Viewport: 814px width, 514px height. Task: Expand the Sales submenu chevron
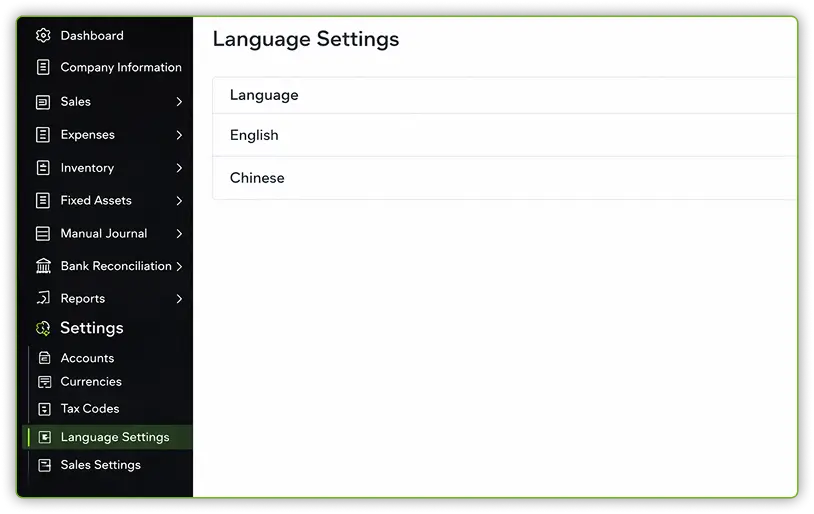coord(179,102)
